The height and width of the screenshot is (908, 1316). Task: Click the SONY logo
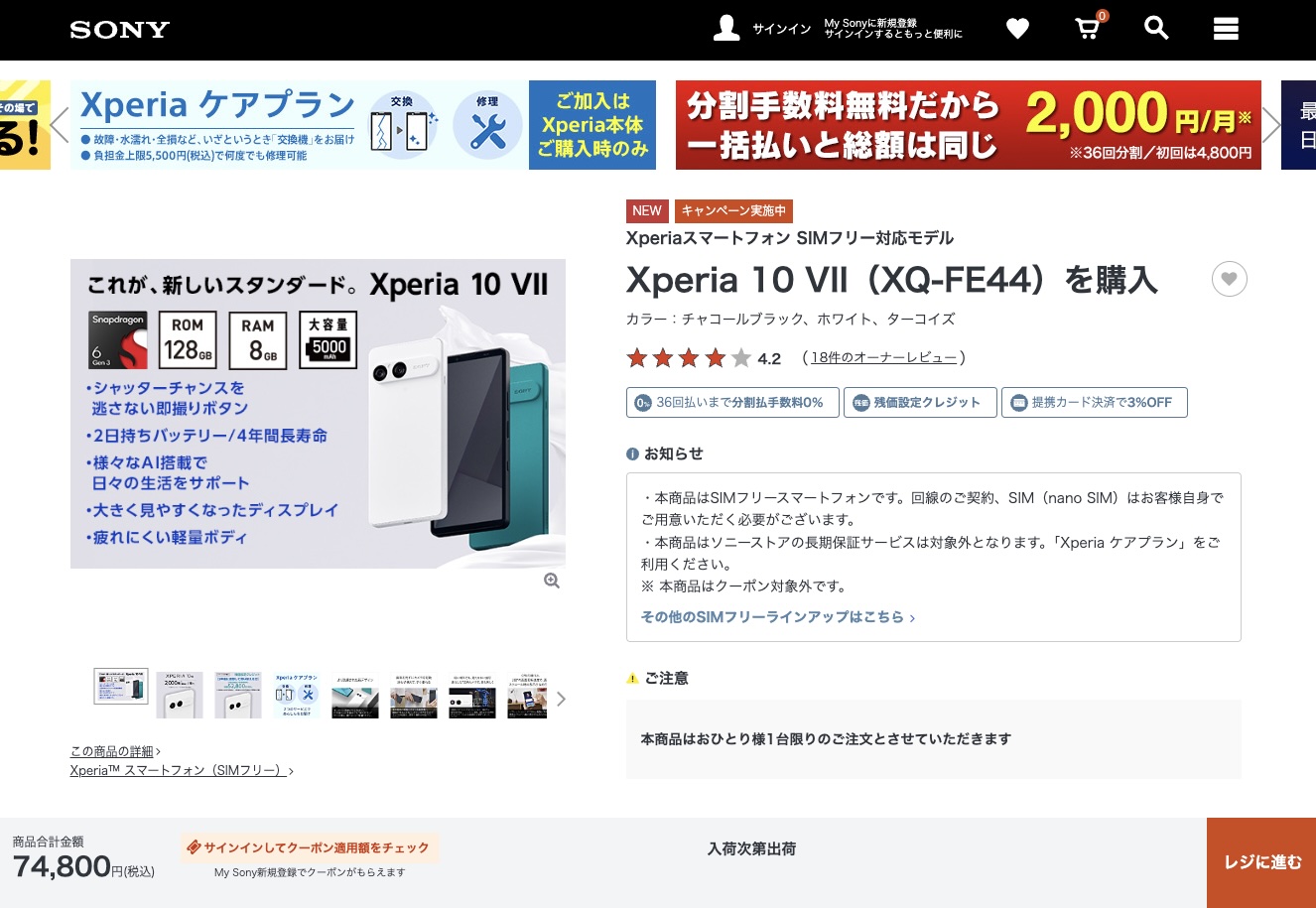click(120, 30)
